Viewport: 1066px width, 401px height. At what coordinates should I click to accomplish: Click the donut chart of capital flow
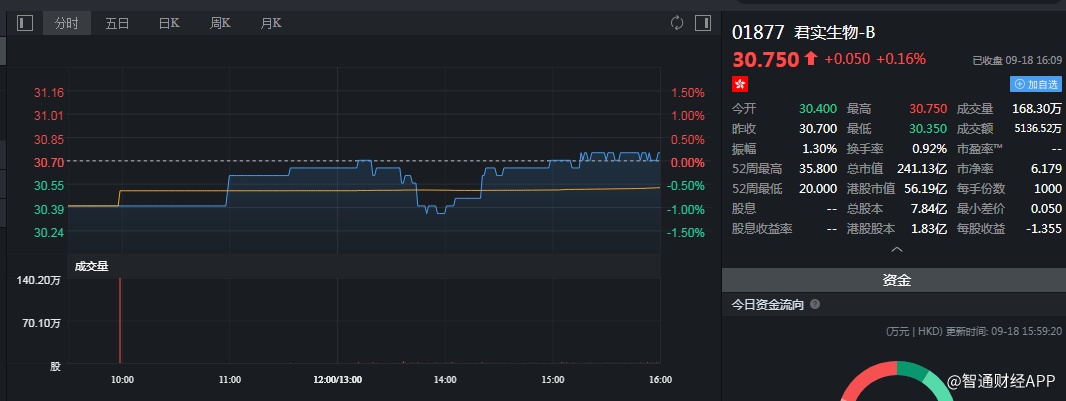[x=893, y=385]
